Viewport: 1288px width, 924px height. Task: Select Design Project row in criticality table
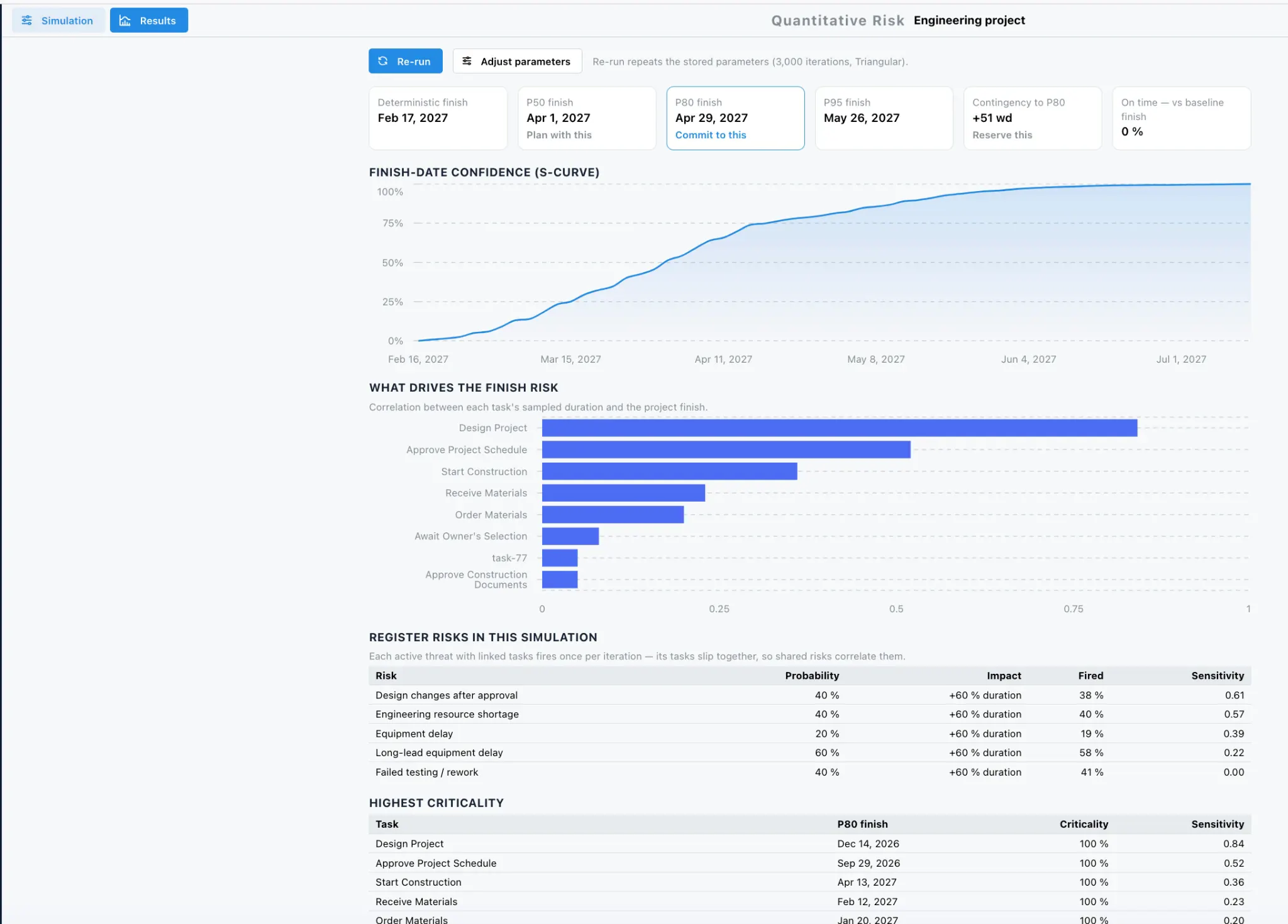pos(810,844)
